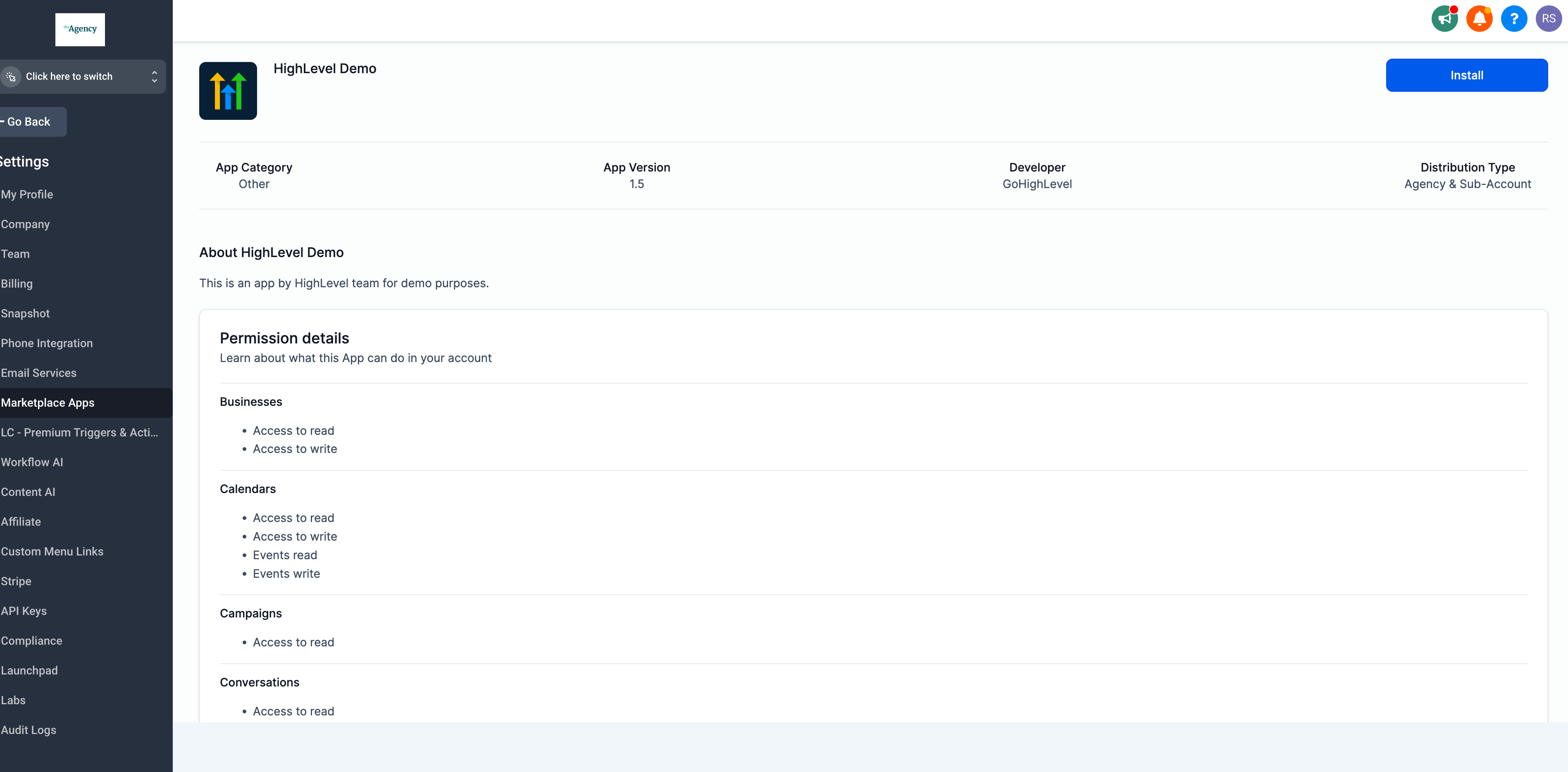
Task: Click Access to write under Businesses
Action: pyautogui.click(x=295, y=449)
